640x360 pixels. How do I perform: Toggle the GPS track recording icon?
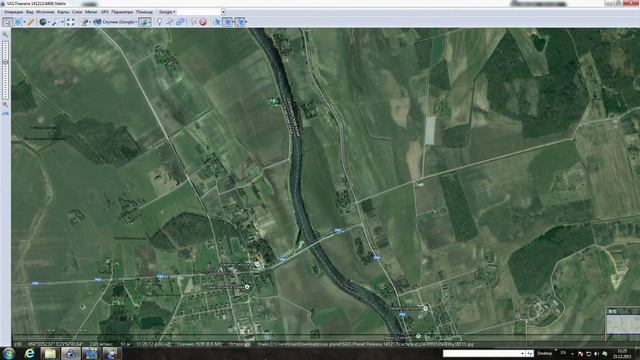pos(228,22)
